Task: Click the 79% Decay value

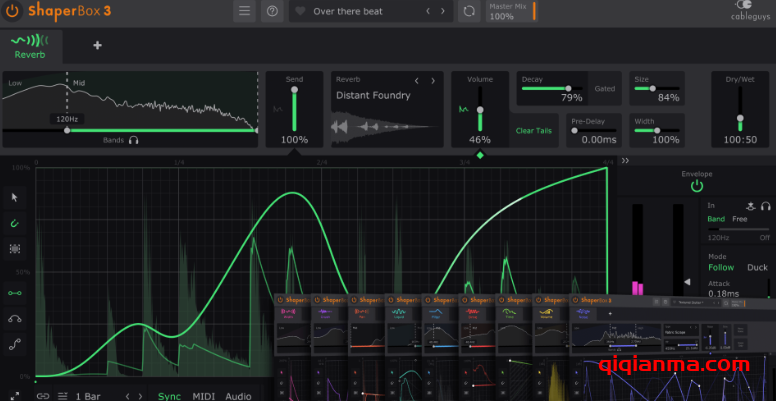Action: click(x=572, y=98)
